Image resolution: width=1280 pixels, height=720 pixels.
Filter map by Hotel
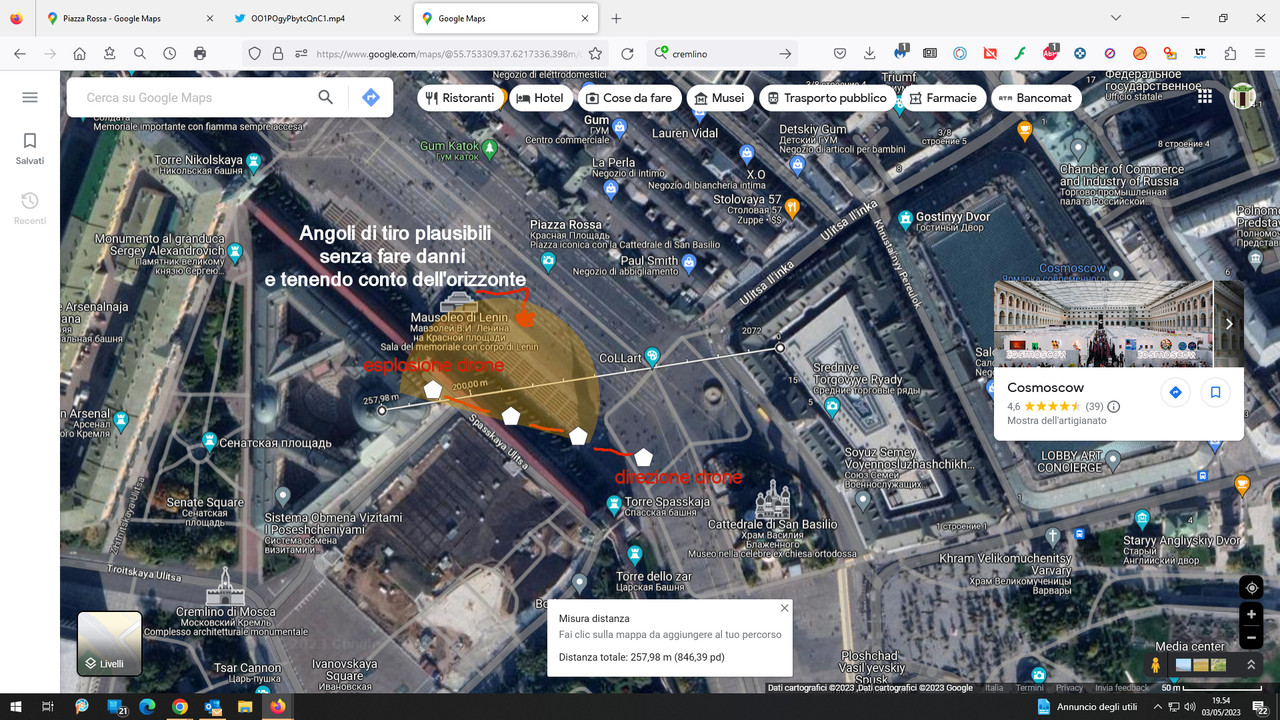coord(540,98)
